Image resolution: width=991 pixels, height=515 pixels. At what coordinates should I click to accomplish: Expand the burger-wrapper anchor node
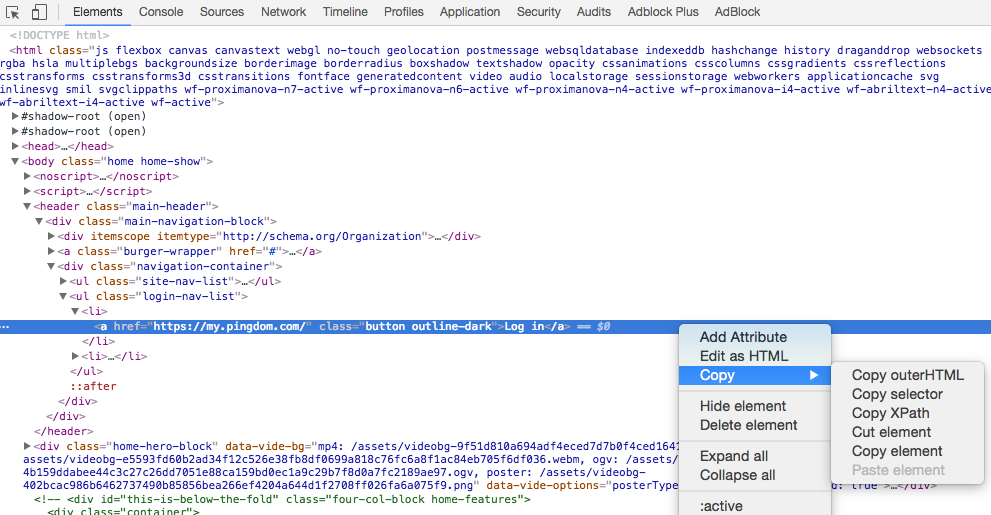tap(52, 251)
